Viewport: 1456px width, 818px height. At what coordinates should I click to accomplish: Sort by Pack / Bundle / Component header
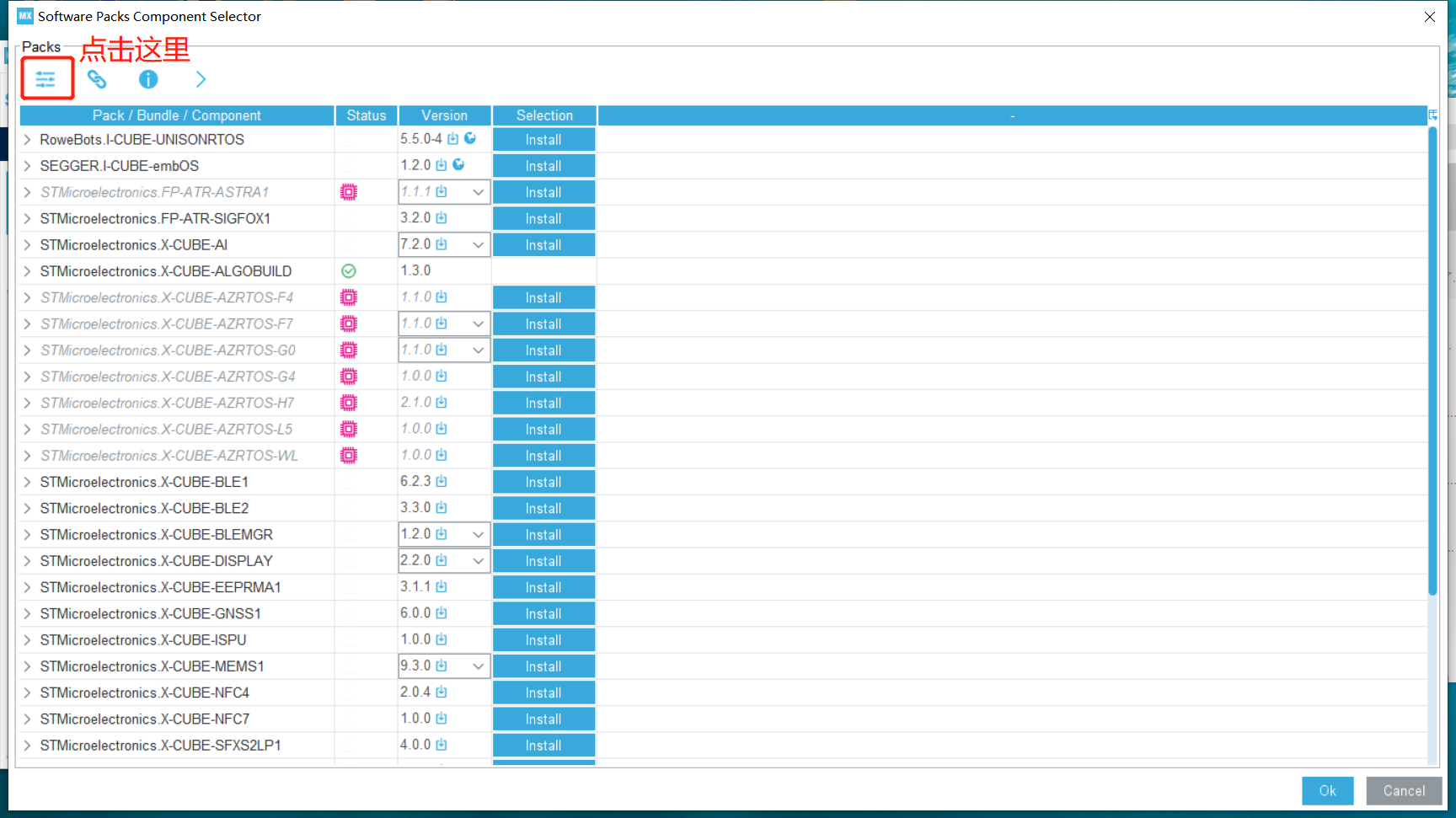[x=177, y=115]
